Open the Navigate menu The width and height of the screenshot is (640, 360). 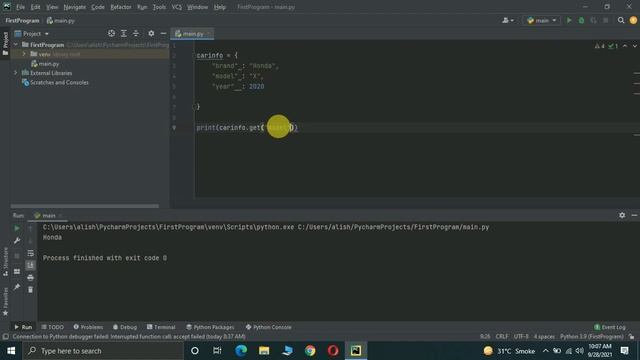click(x=75, y=7)
